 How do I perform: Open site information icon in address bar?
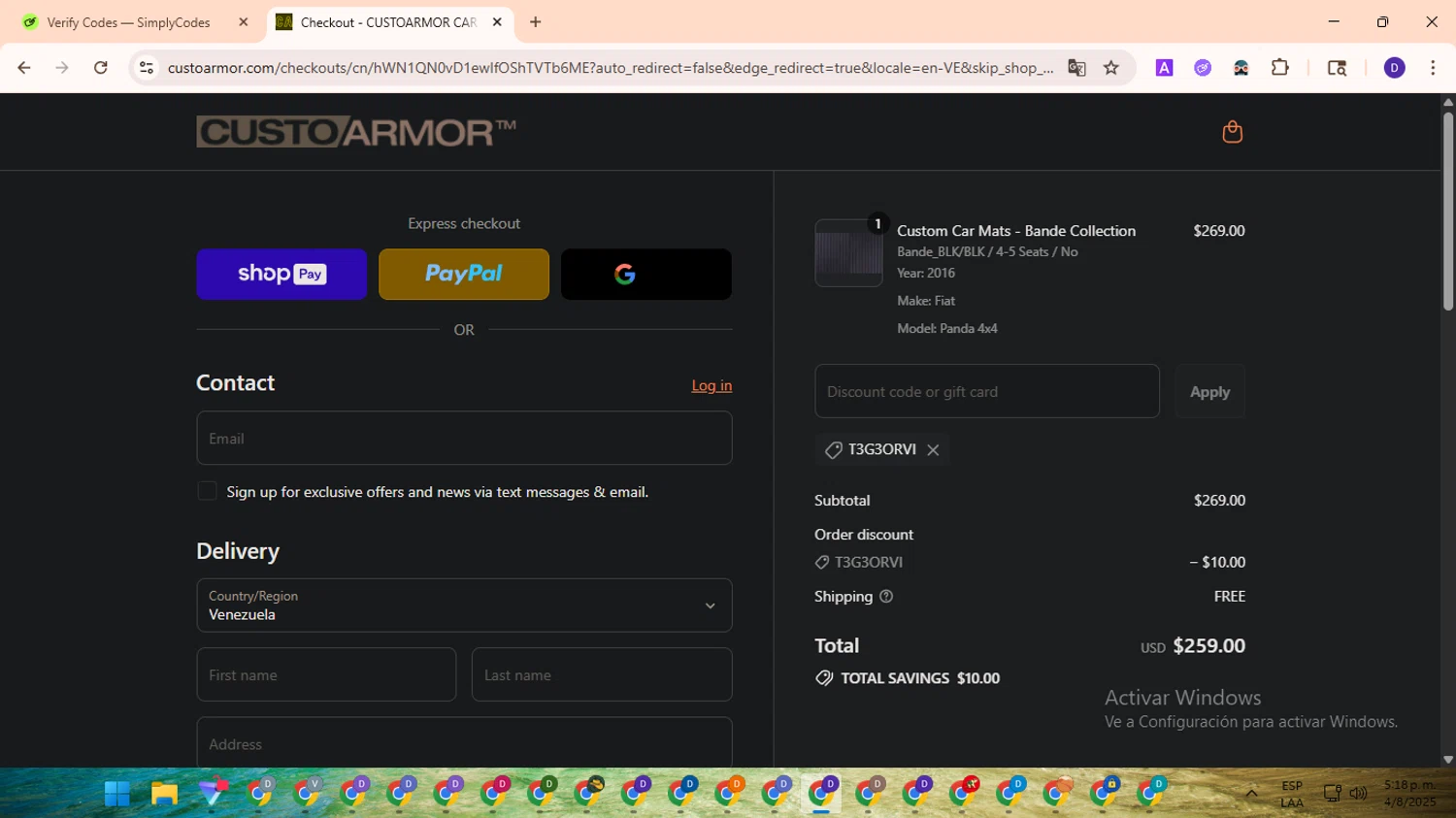(147, 68)
